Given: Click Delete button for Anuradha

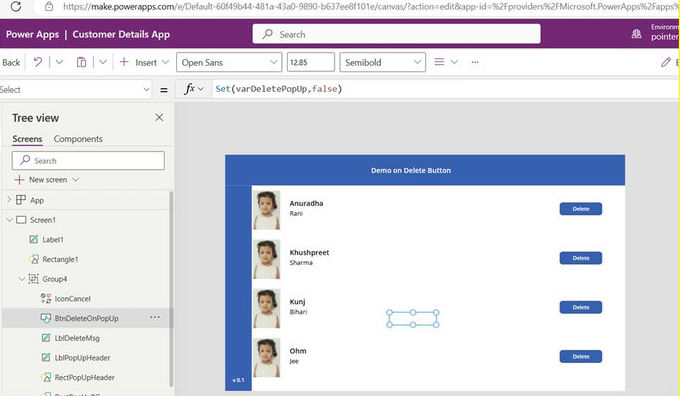Looking at the screenshot, I should [x=581, y=209].
